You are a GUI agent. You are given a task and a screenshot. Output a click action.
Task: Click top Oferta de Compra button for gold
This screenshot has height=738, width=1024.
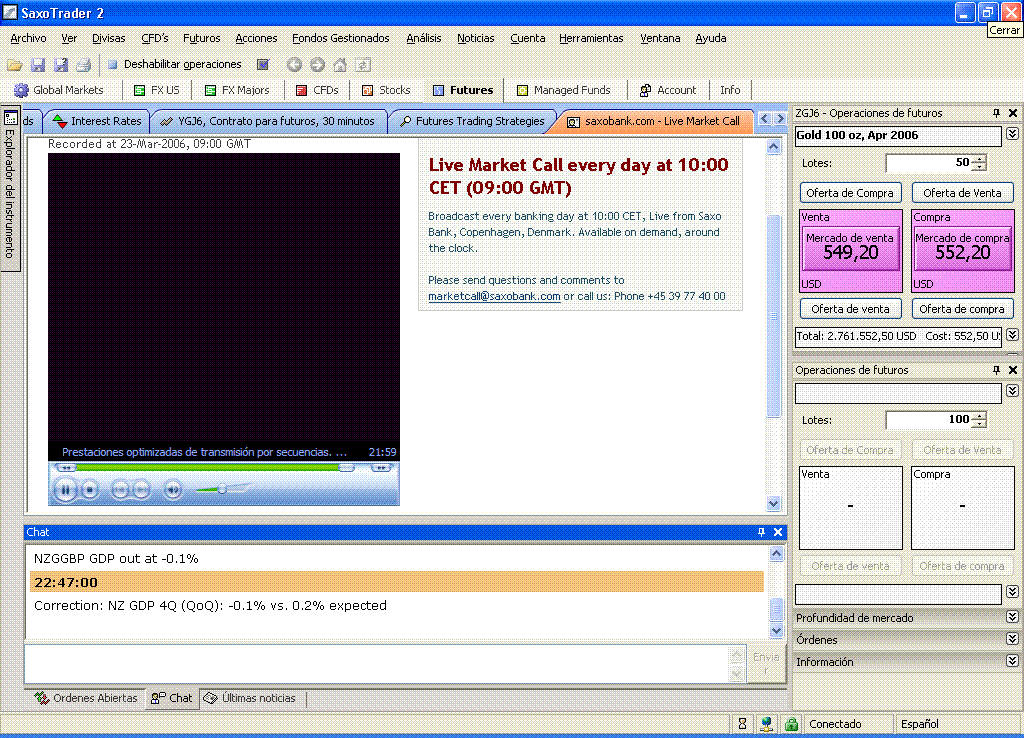coord(850,193)
